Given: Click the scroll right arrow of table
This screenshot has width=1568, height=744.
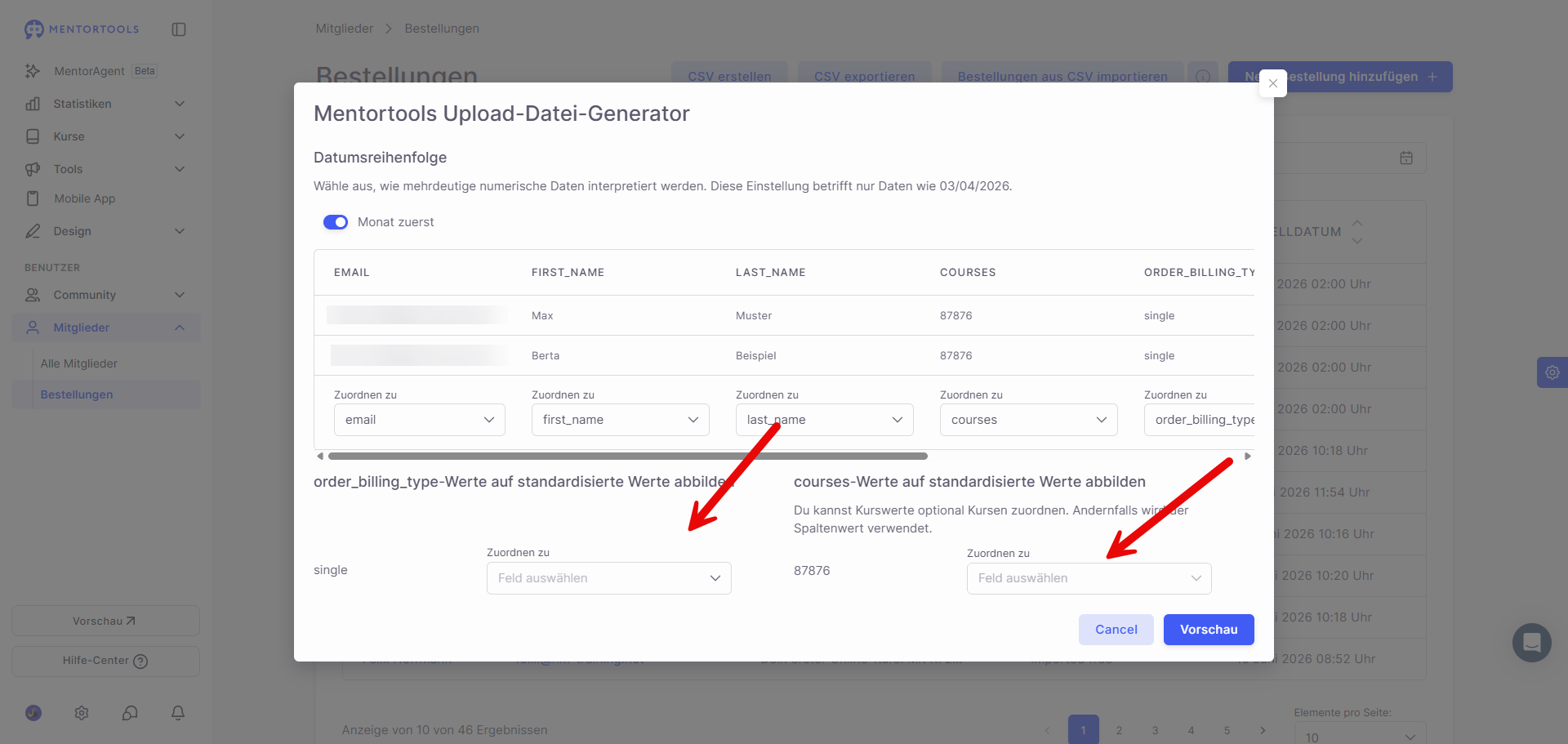Looking at the screenshot, I should coord(1248,456).
